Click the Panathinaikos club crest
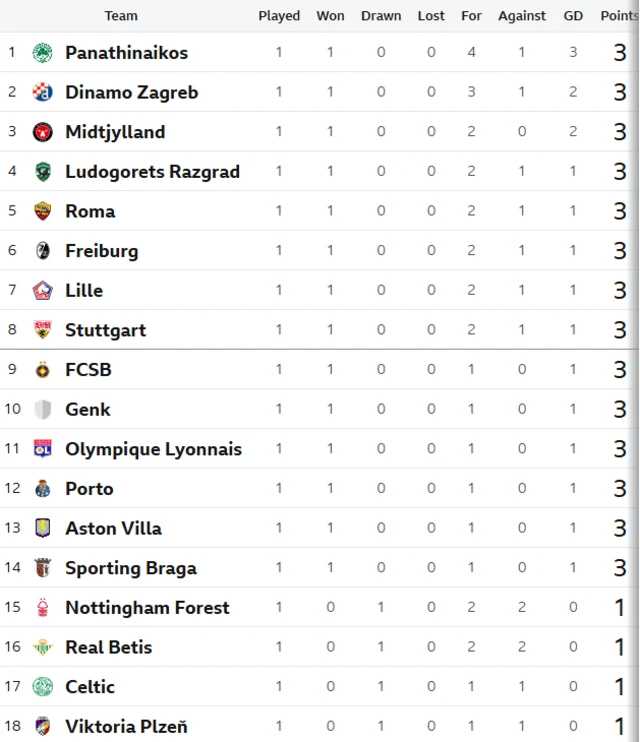This screenshot has width=640, height=742. (42, 53)
